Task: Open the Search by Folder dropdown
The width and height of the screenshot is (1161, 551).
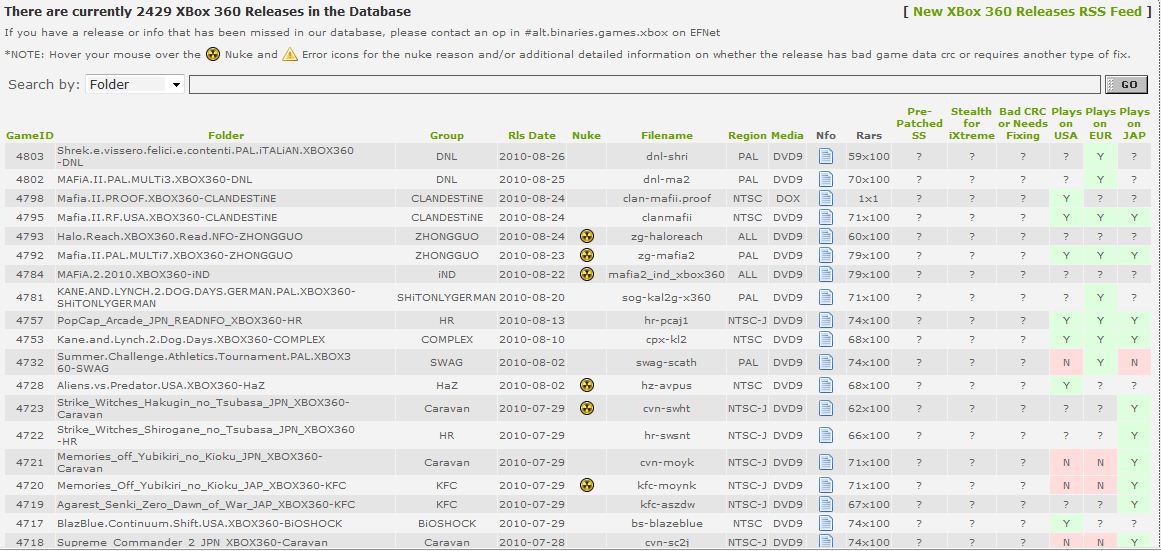Action: (x=135, y=84)
